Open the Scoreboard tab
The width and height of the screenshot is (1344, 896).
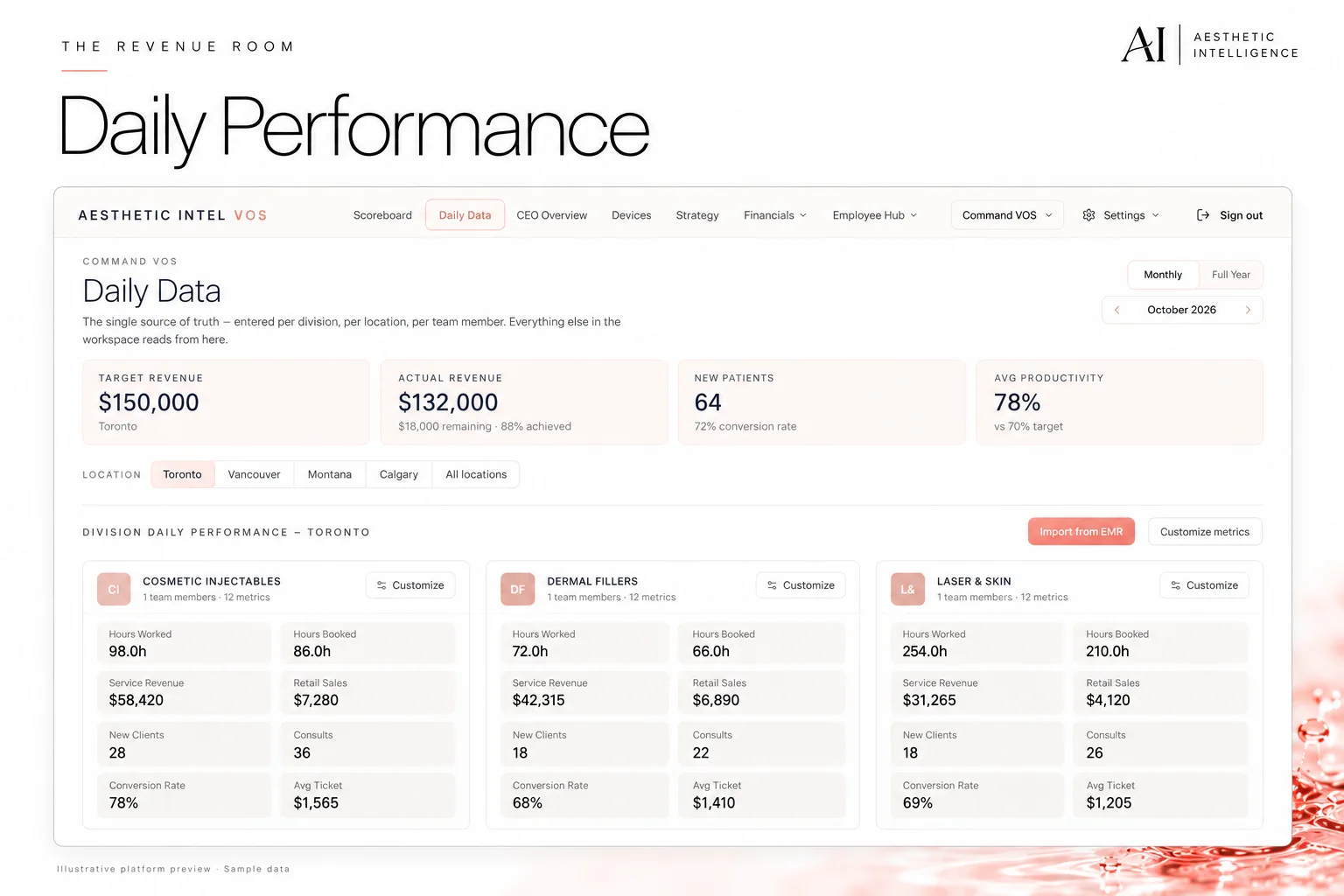coord(382,215)
